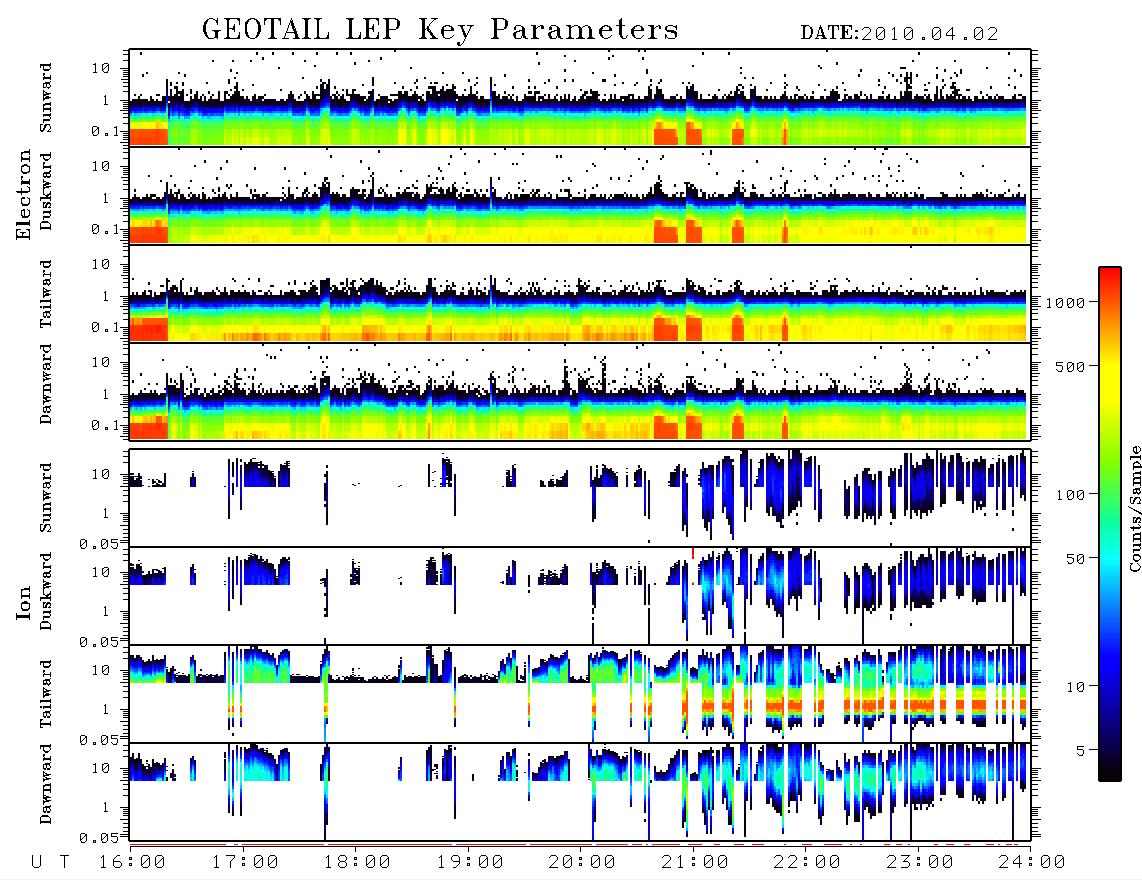This screenshot has width=1142, height=880.
Task: Click the red top of the colorbar
Action: 1110,277
